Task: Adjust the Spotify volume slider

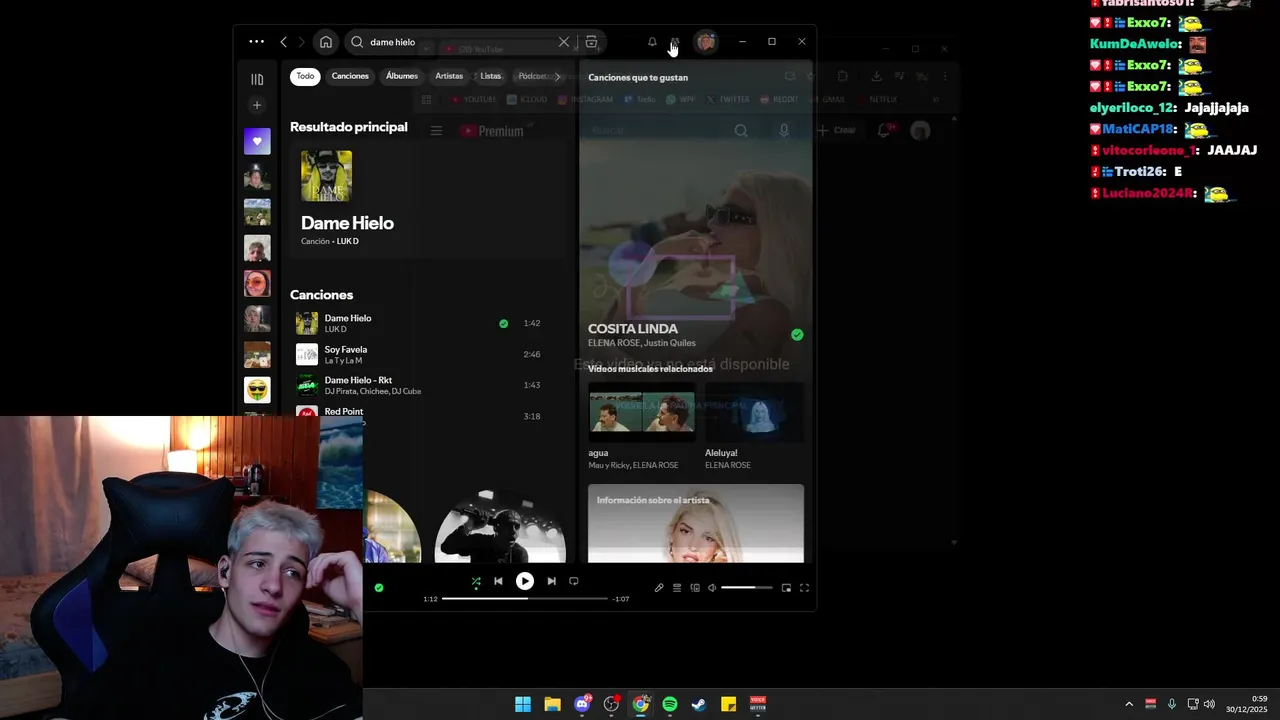Action: pyautogui.click(x=746, y=588)
